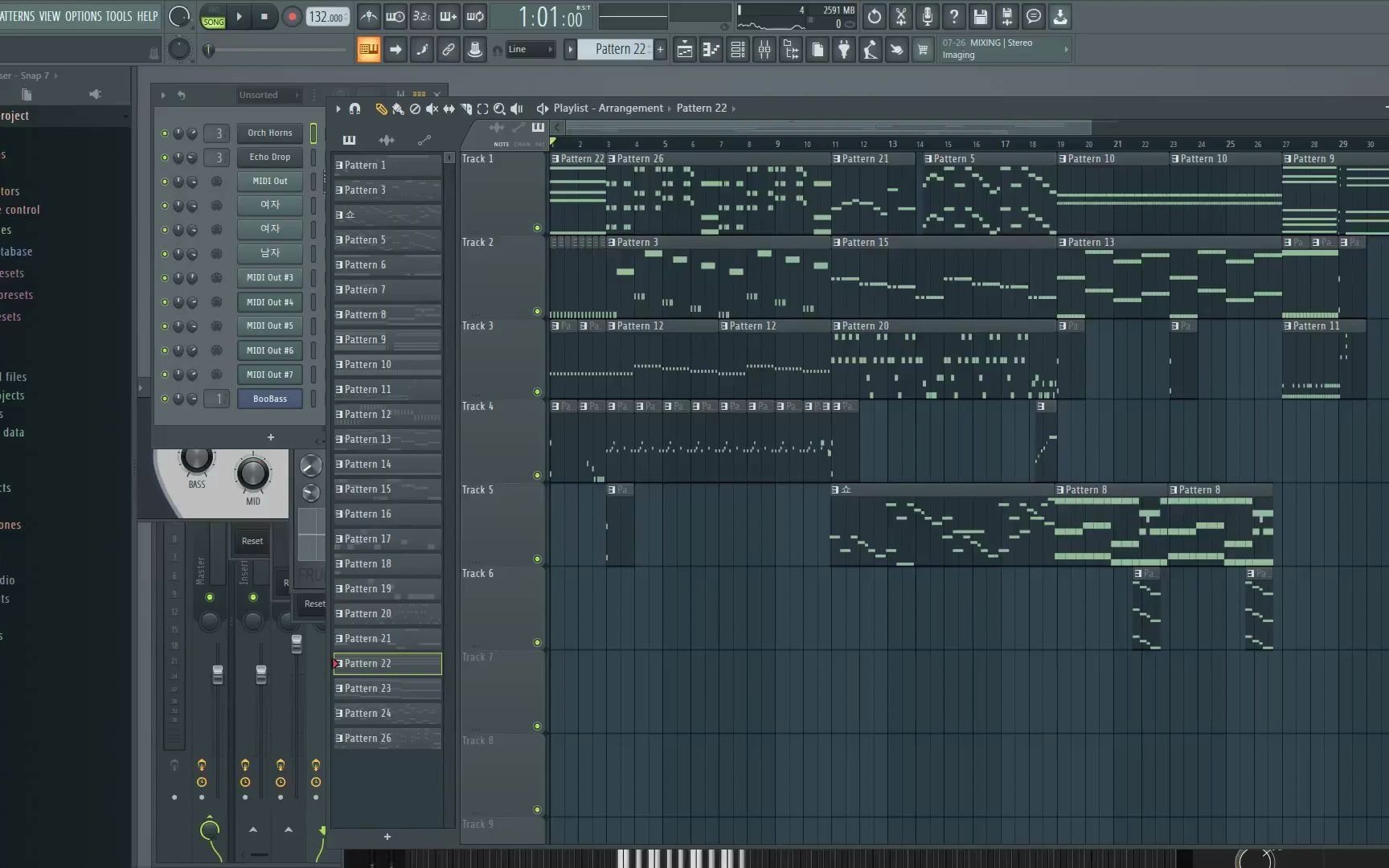Collapse the Playlist overview with the left chevron

(x=558, y=127)
